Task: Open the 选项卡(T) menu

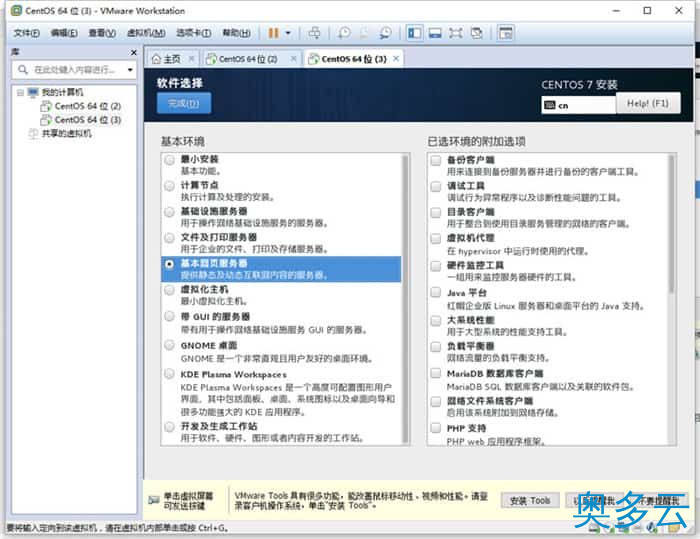Action: 193,33
